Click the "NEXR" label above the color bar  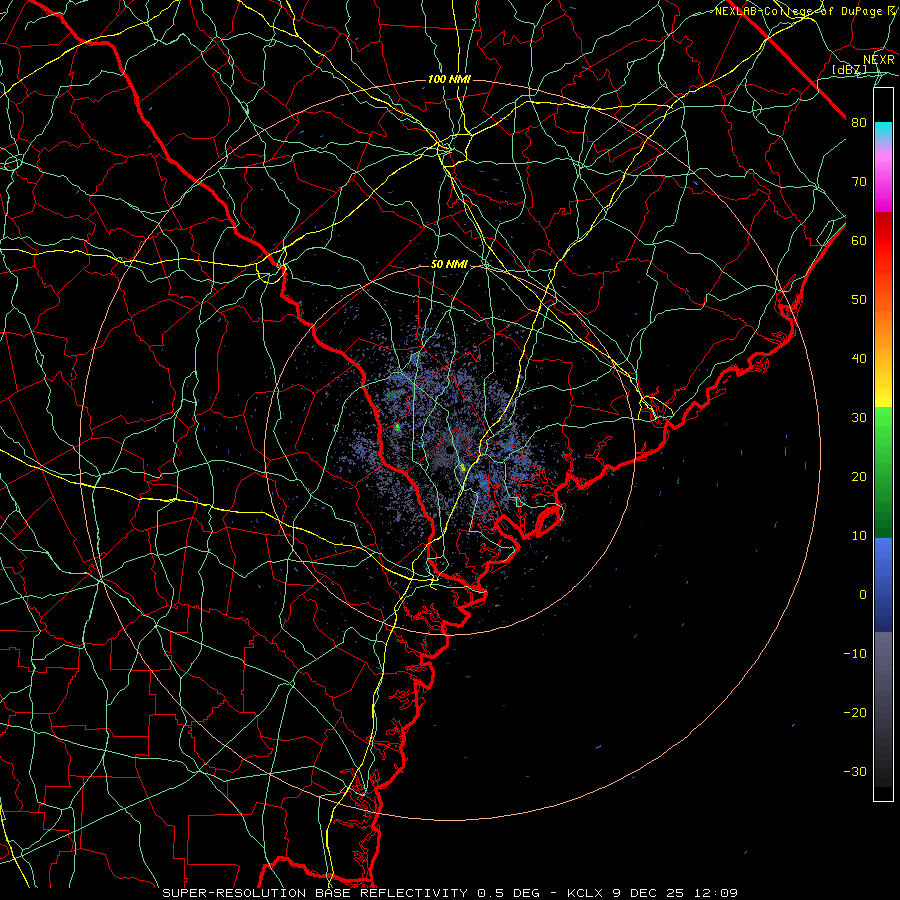click(x=879, y=59)
